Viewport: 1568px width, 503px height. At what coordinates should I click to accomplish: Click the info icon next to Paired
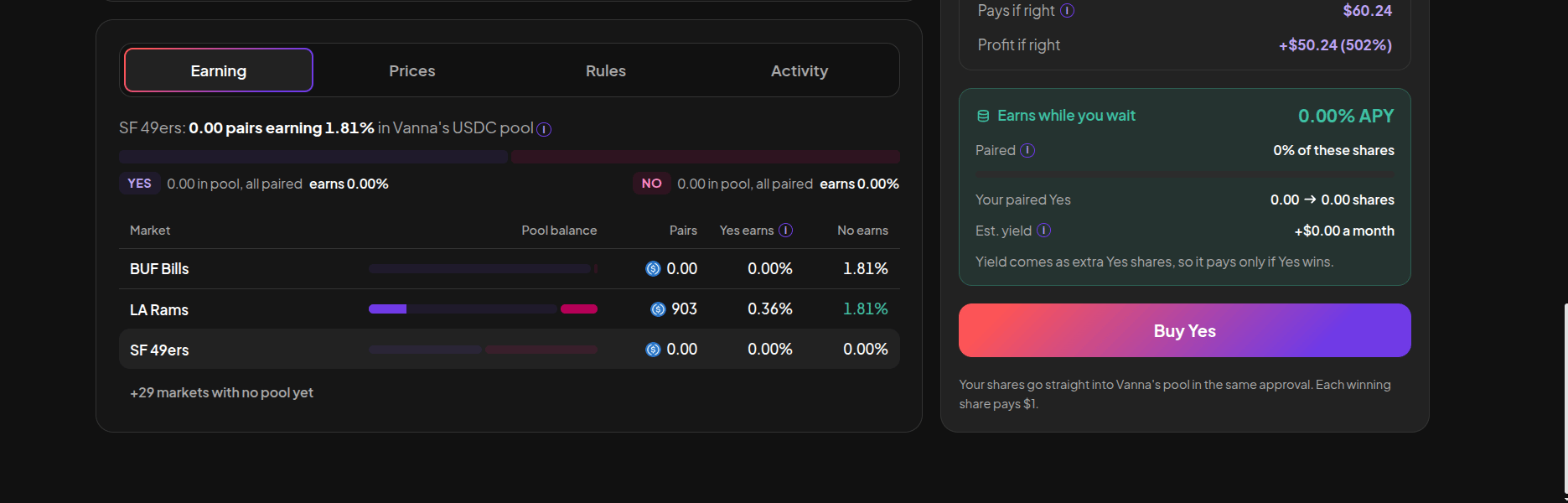coord(1027,150)
